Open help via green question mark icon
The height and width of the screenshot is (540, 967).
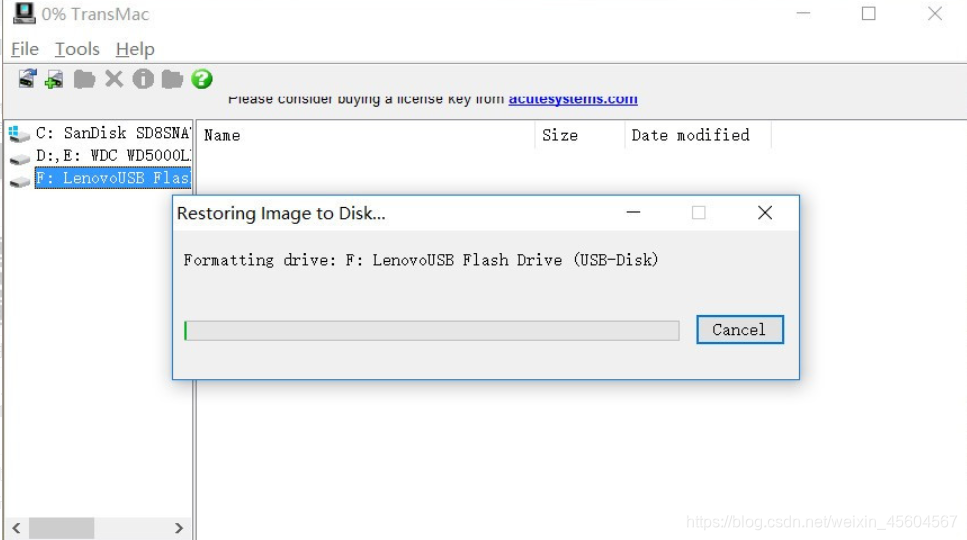[202, 79]
